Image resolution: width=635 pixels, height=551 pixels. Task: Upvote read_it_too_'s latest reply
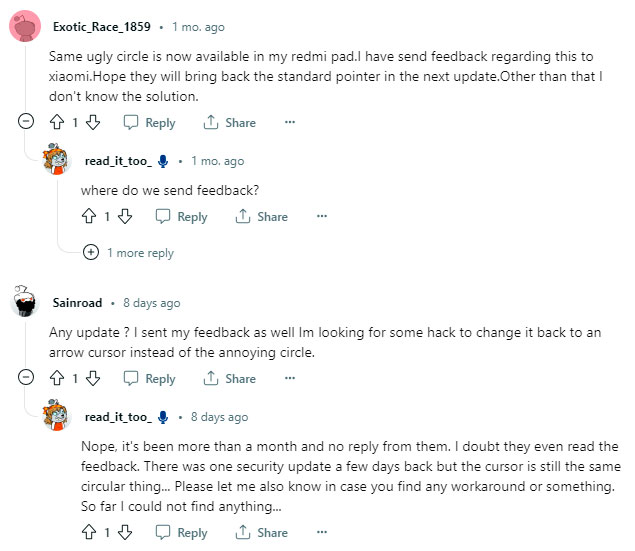tap(90, 532)
